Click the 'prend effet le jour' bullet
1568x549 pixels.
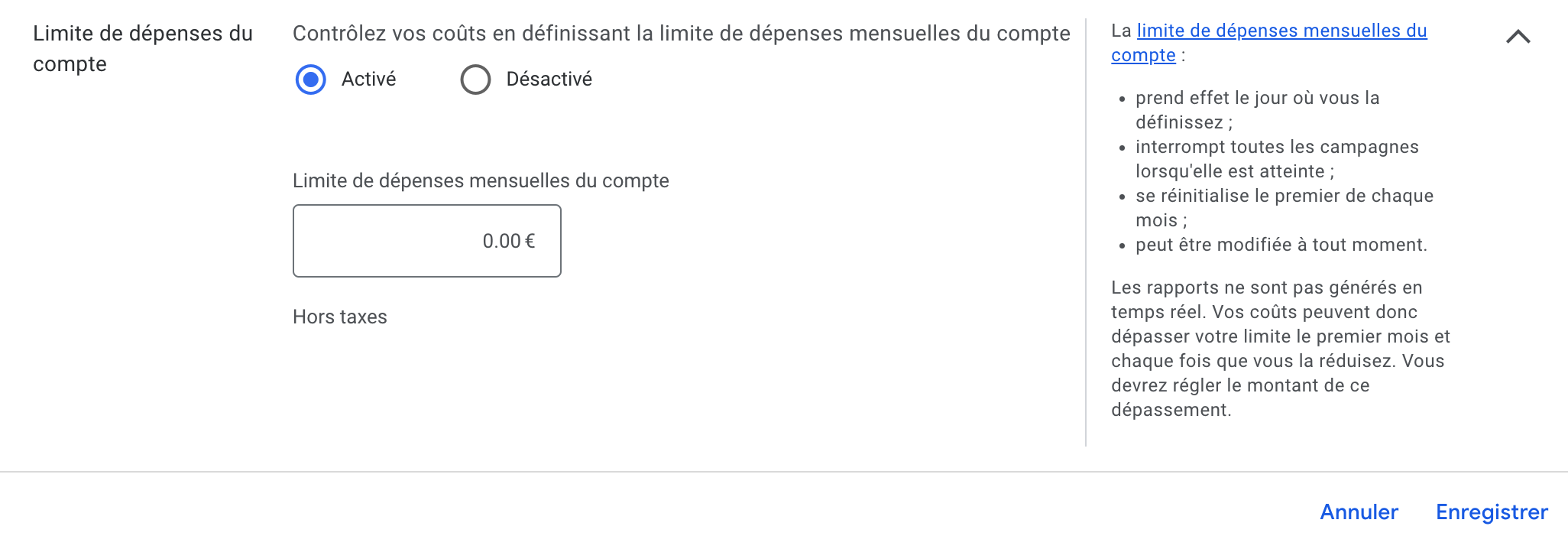coord(1257,110)
